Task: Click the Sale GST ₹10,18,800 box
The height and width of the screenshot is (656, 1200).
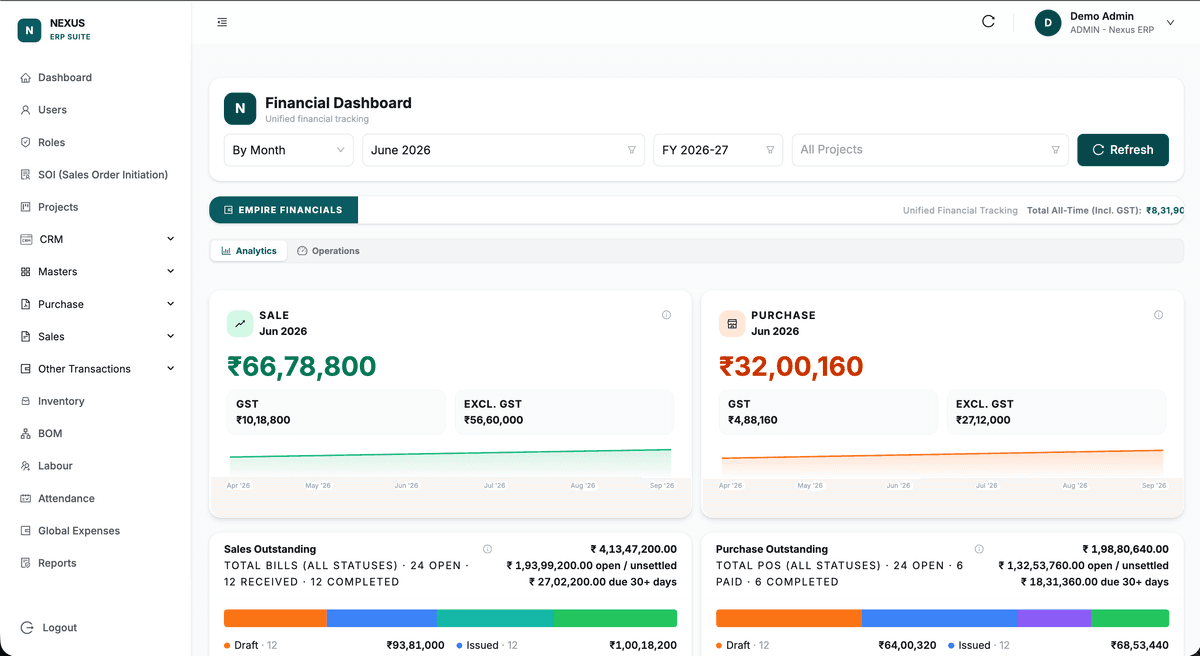Action: click(x=336, y=412)
